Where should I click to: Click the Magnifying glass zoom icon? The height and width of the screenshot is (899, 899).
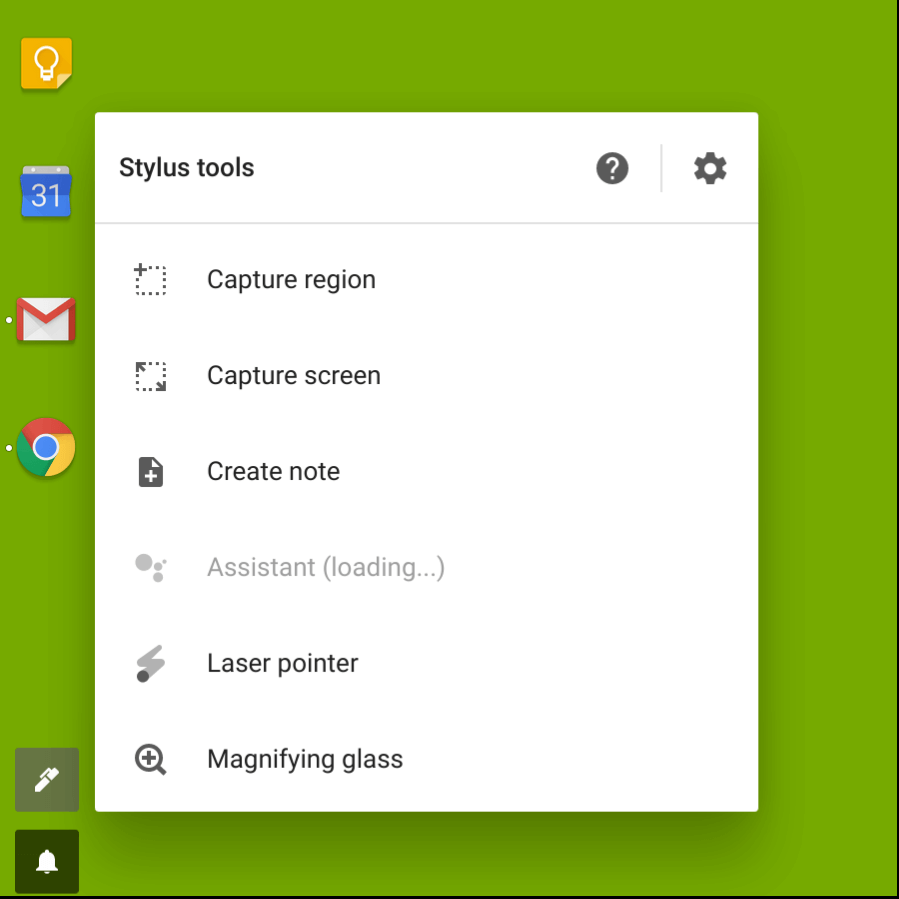click(x=151, y=760)
